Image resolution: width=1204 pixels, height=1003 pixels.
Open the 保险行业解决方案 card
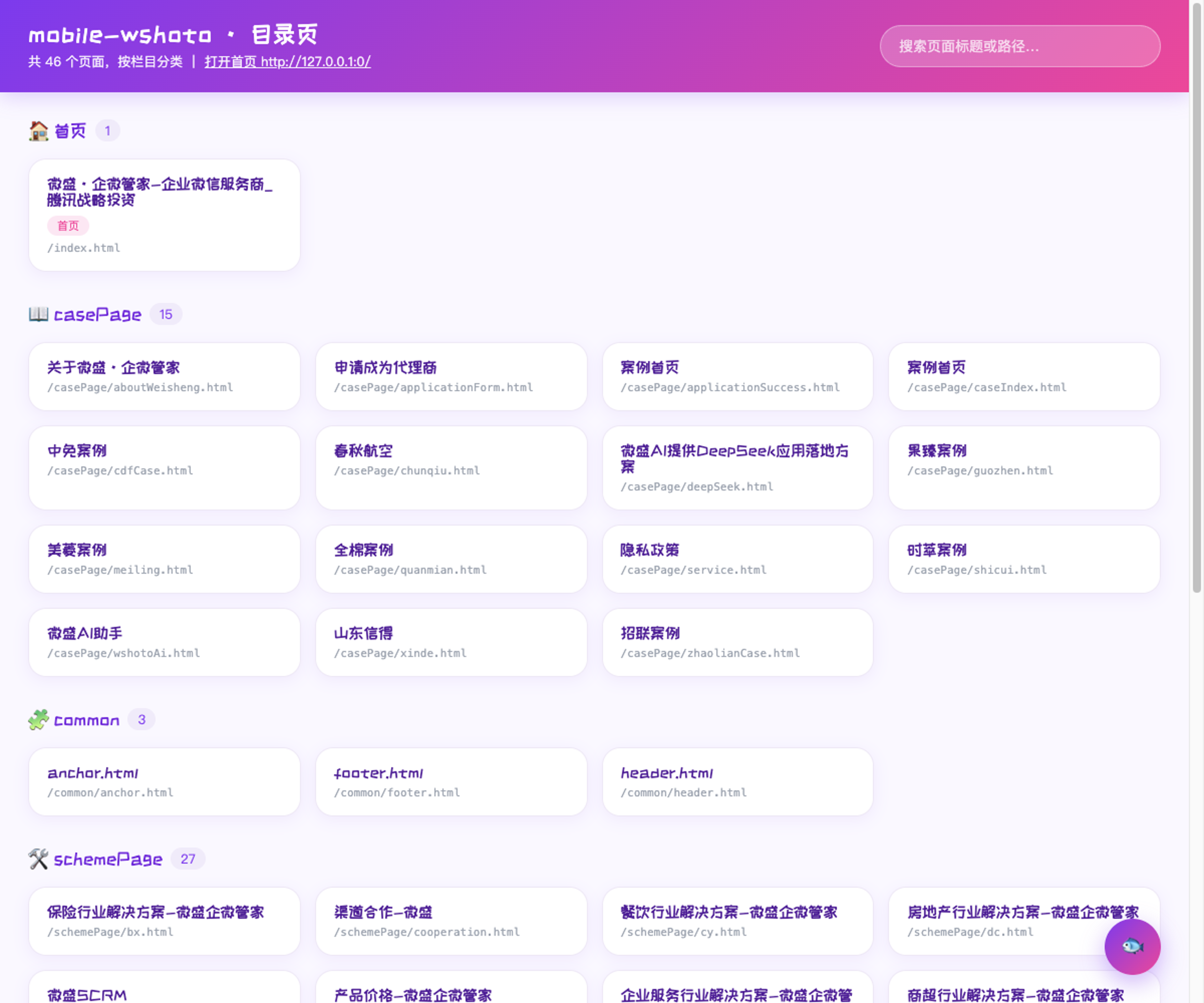(x=165, y=922)
